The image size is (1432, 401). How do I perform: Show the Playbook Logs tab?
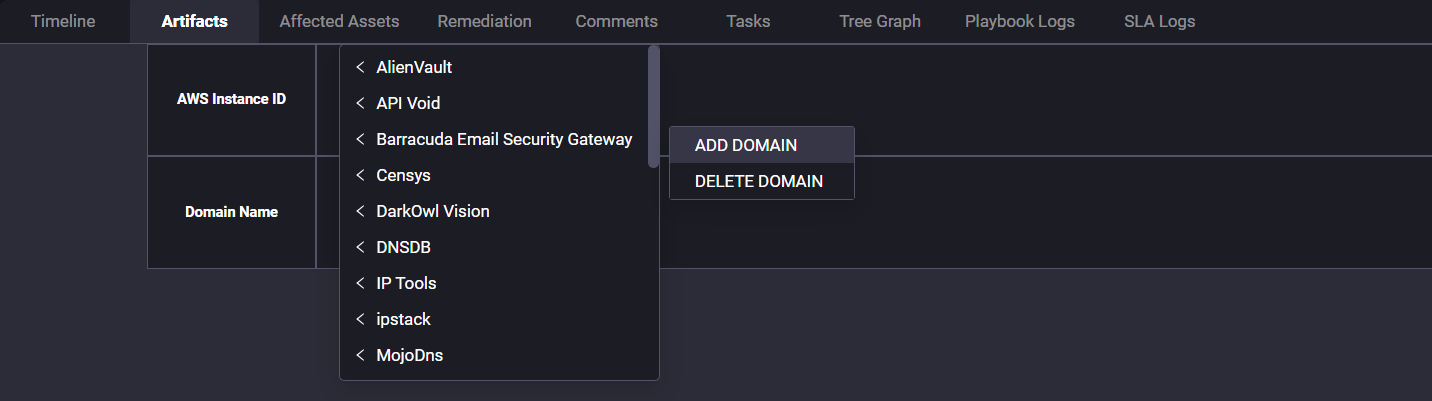tap(1020, 21)
